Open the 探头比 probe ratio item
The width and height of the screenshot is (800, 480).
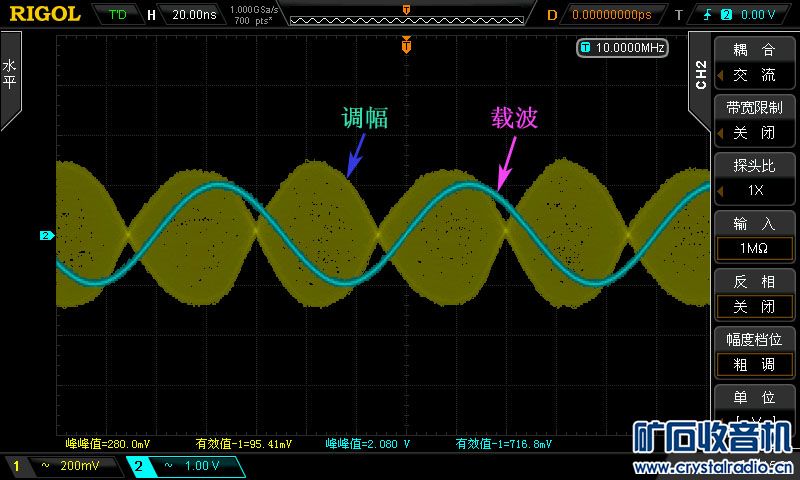pos(754,165)
